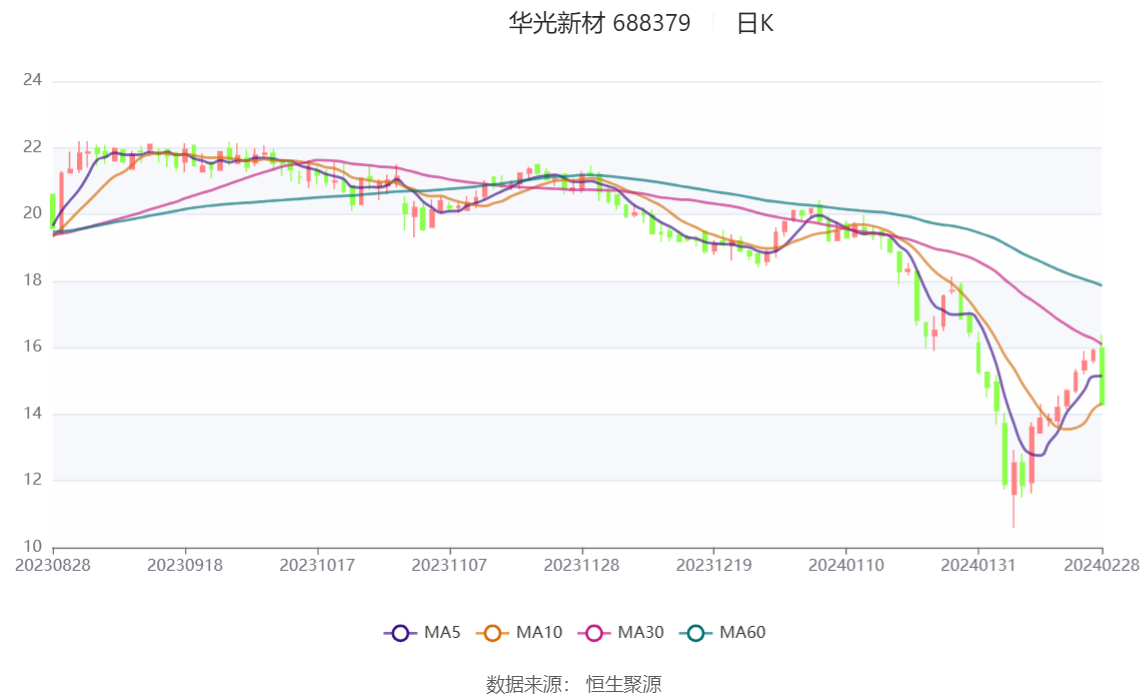
Task: Click the 20240131 date axis label
Action: [x=978, y=566]
